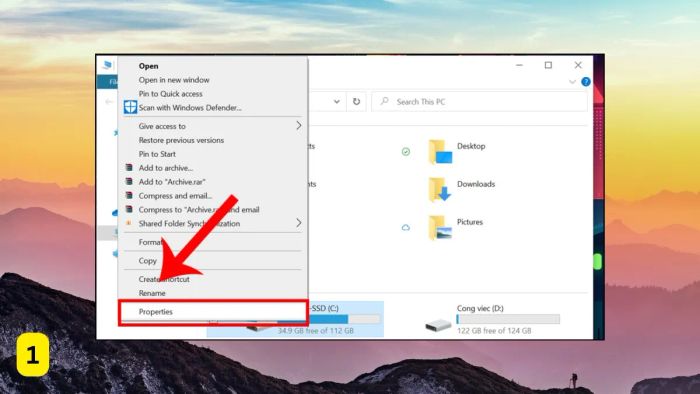Click the SSD (C:) storage usage bar

point(329,319)
